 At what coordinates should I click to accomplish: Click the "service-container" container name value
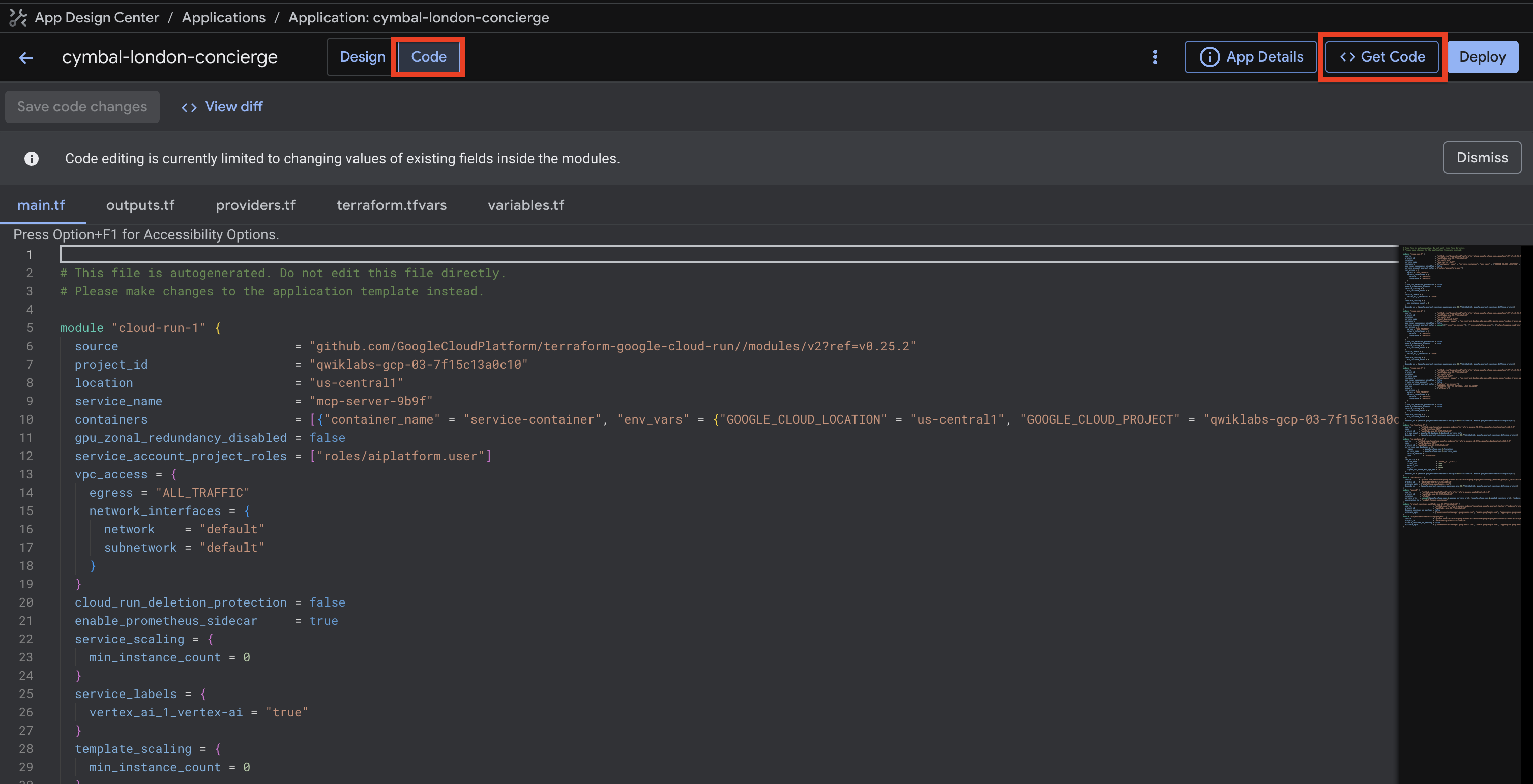[x=532, y=419]
